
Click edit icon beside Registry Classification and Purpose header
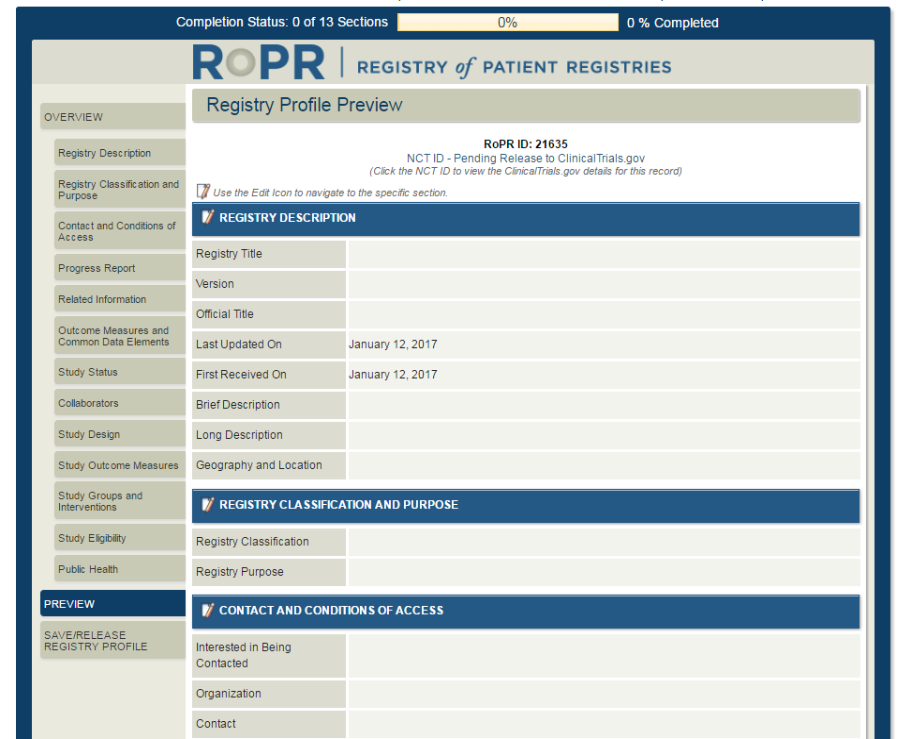[x=208, y=504]
